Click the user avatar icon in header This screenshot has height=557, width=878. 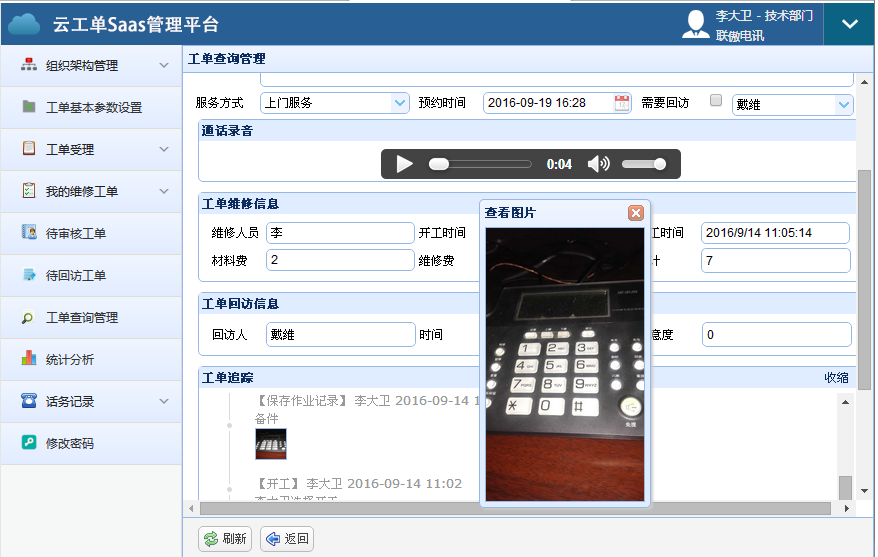click(696, 24)
